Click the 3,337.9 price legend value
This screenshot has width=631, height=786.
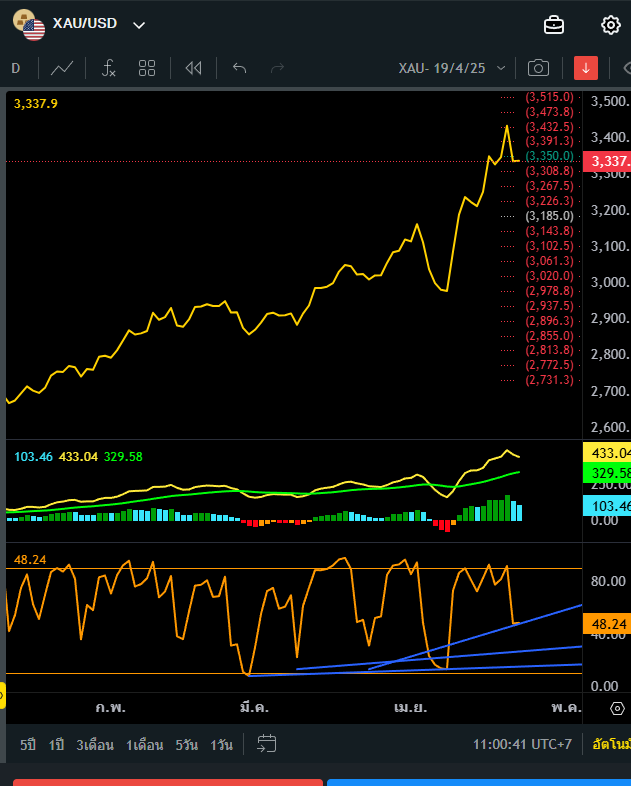coord(36,104)
